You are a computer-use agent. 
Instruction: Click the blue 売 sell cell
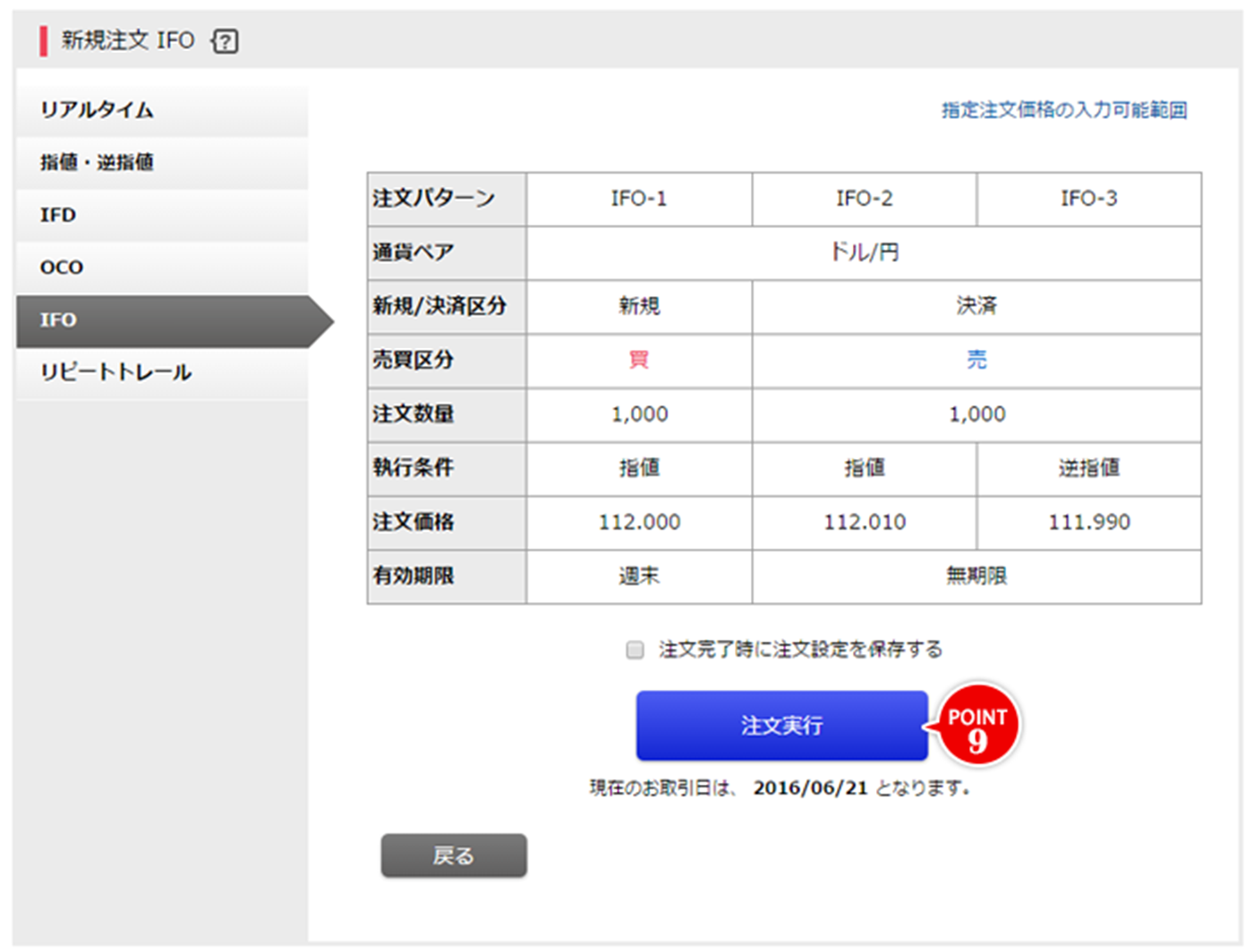pos(976,361)
